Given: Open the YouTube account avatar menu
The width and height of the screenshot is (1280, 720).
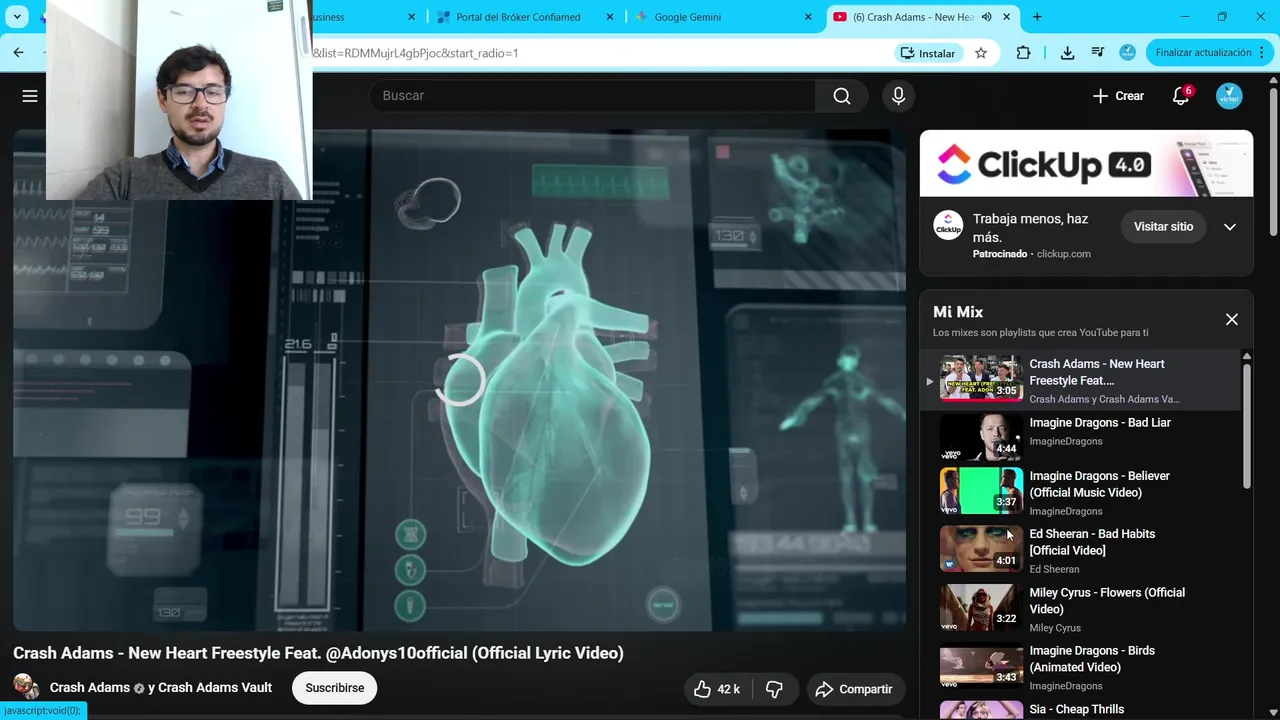Looking at the screenshot, I should [x=1229, y=96].
